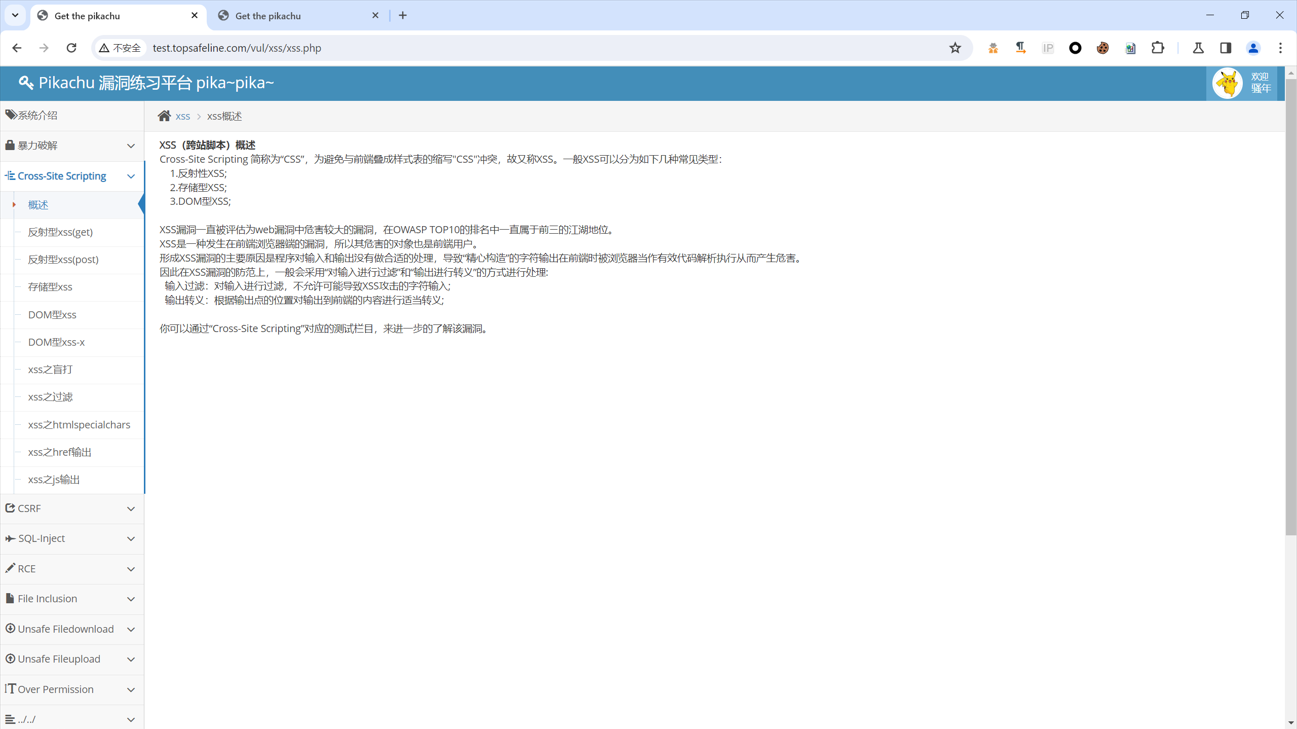1297x729 pixels.
Task: Open new browser tab with plus
Action: pos(403,16)
